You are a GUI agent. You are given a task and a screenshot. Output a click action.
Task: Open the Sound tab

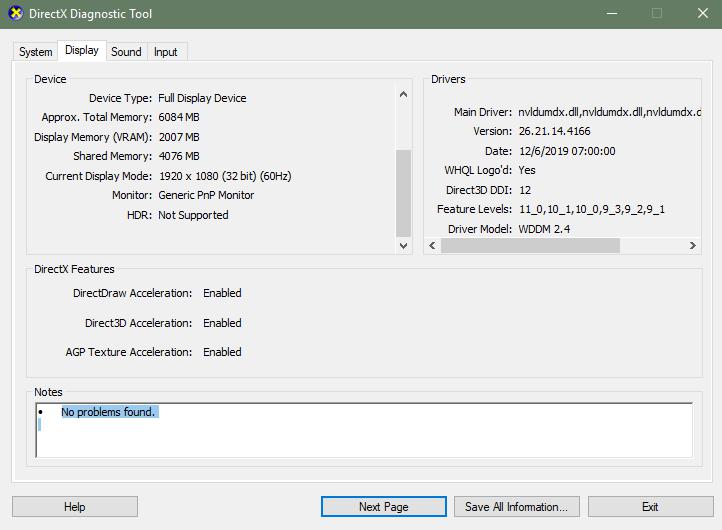(126, 52)
